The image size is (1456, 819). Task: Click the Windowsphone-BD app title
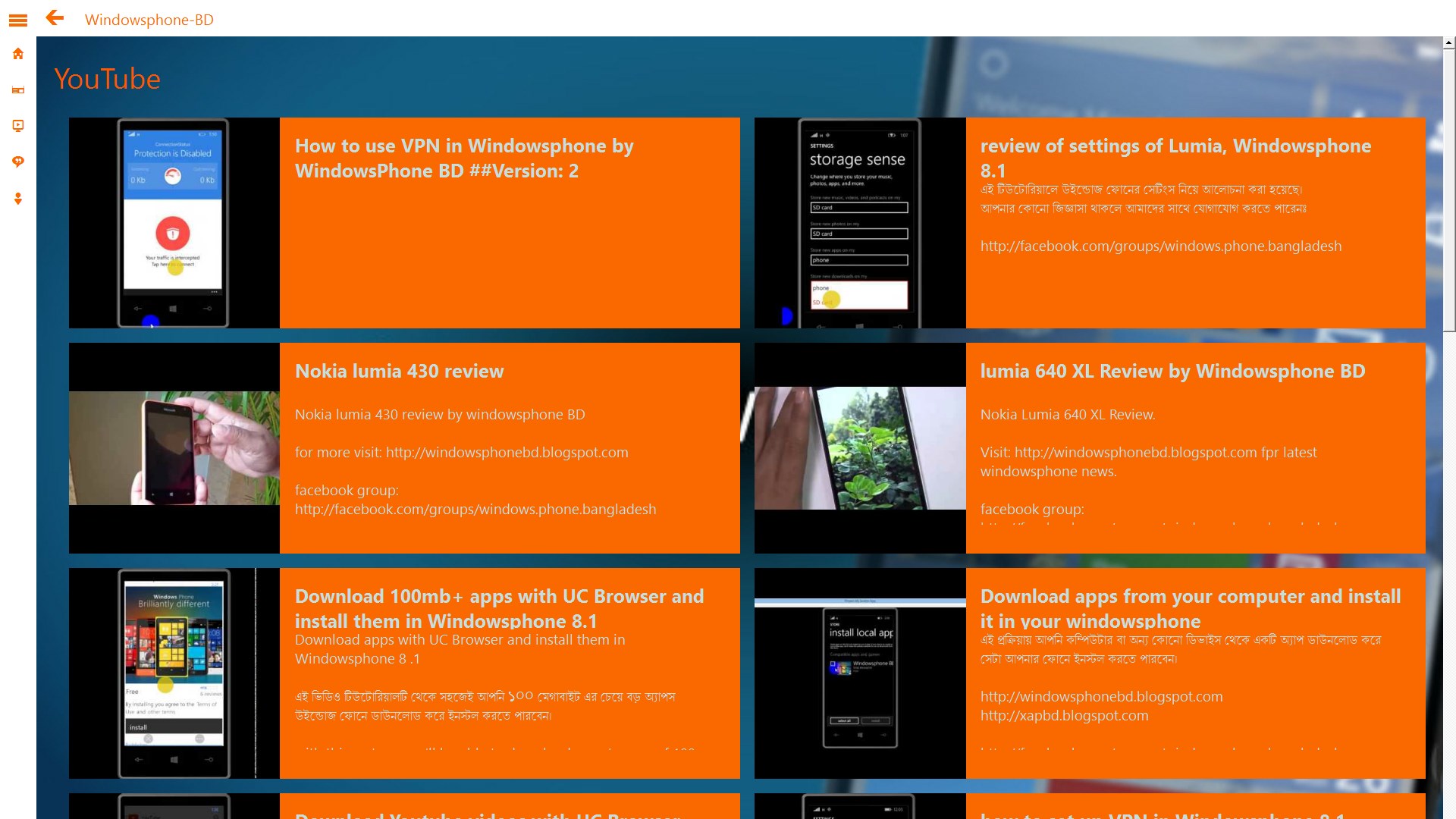point(149,20)
